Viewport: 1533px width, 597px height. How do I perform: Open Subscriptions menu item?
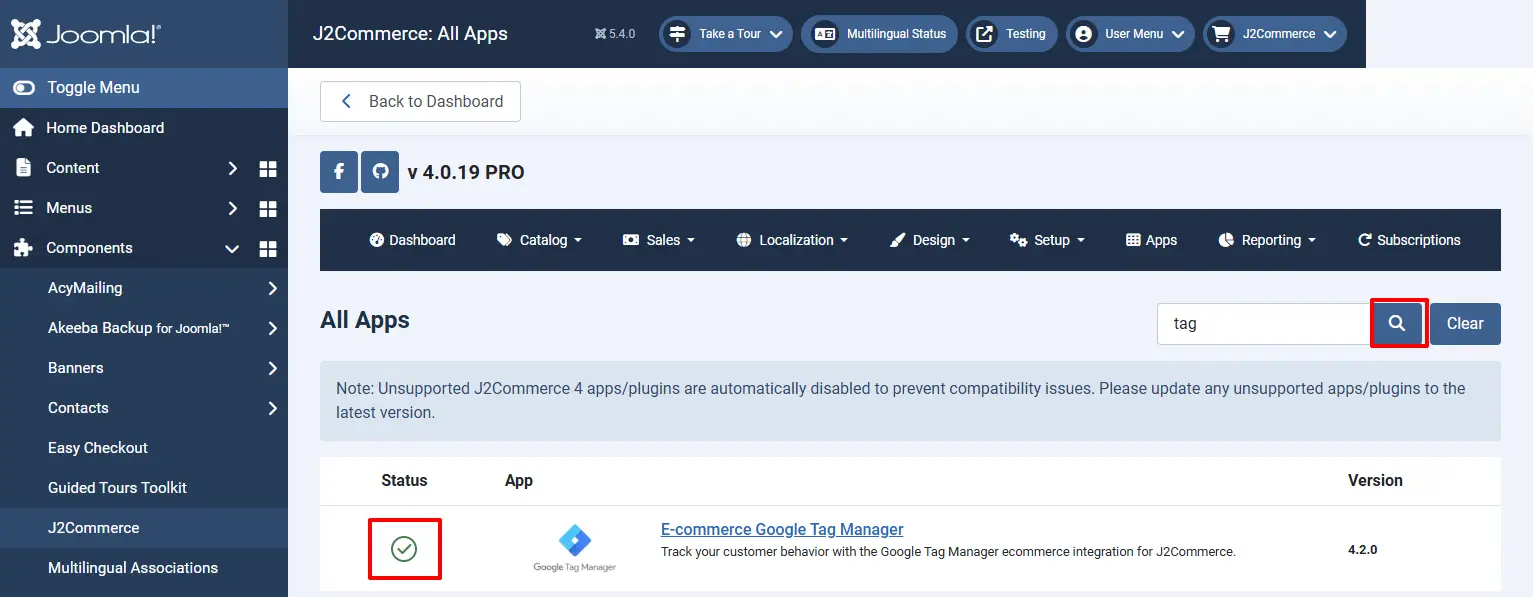[x=1409, y=240]
